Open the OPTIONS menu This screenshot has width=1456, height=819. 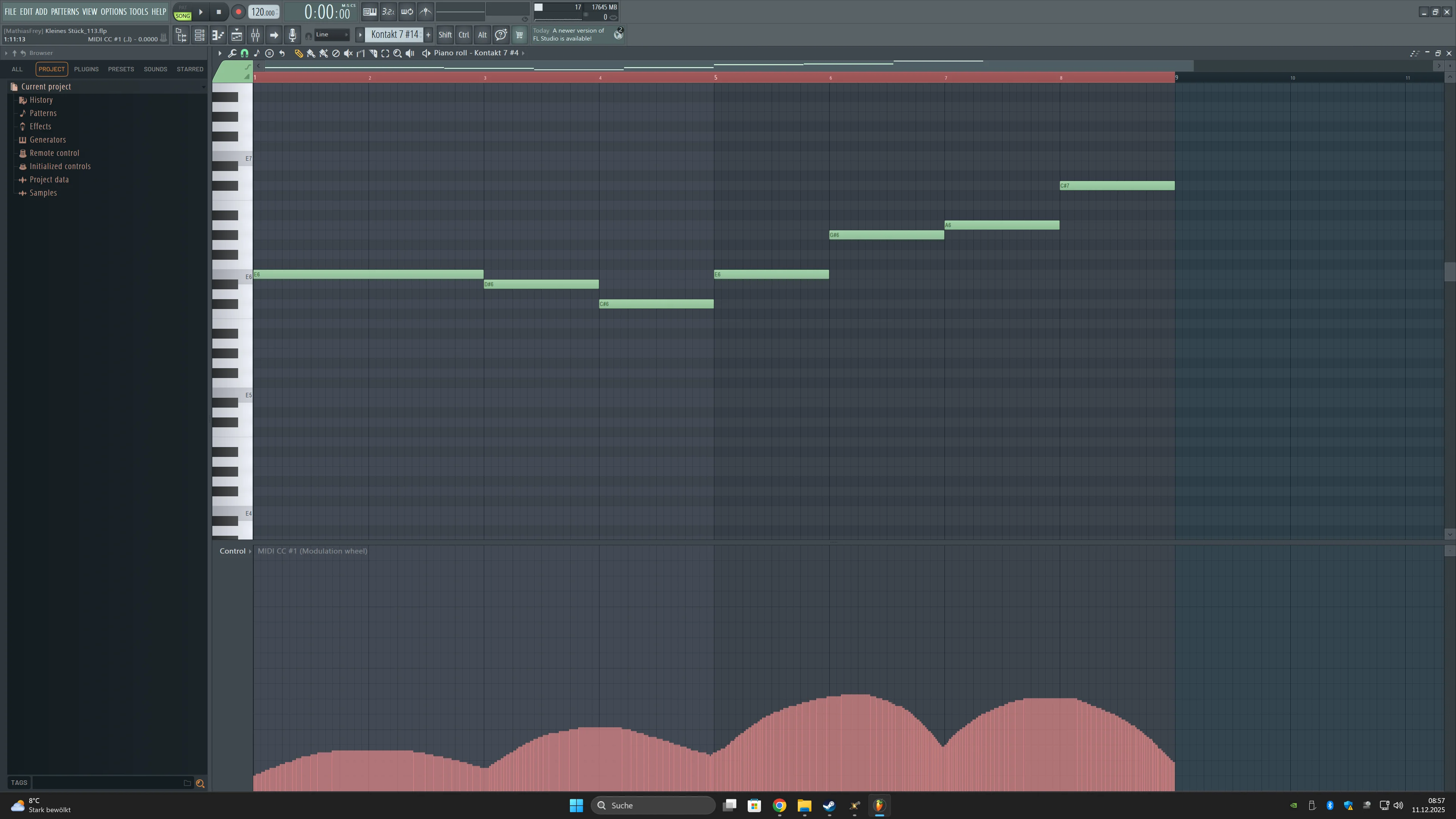point(114,11)
